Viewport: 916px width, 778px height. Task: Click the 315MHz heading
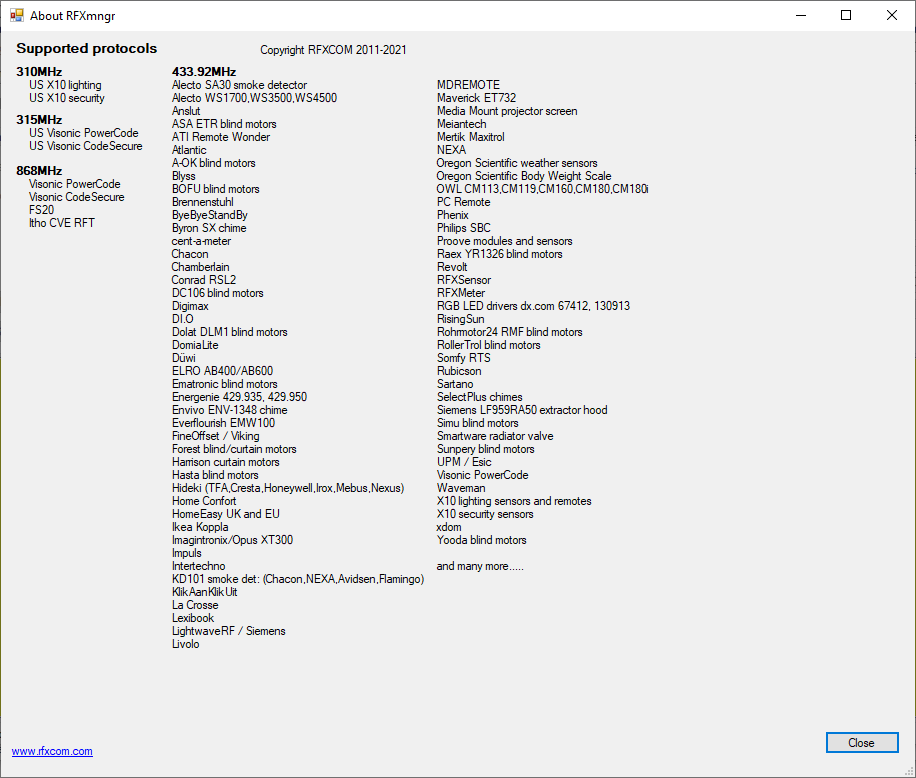(39, 120)
